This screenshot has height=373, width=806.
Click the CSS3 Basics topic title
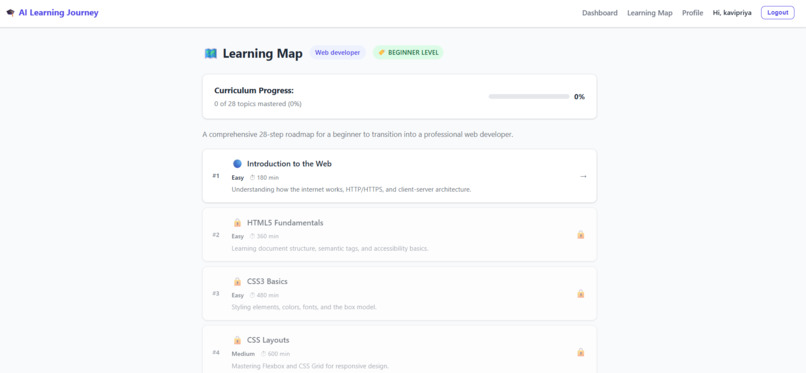(x=267, y=282)
